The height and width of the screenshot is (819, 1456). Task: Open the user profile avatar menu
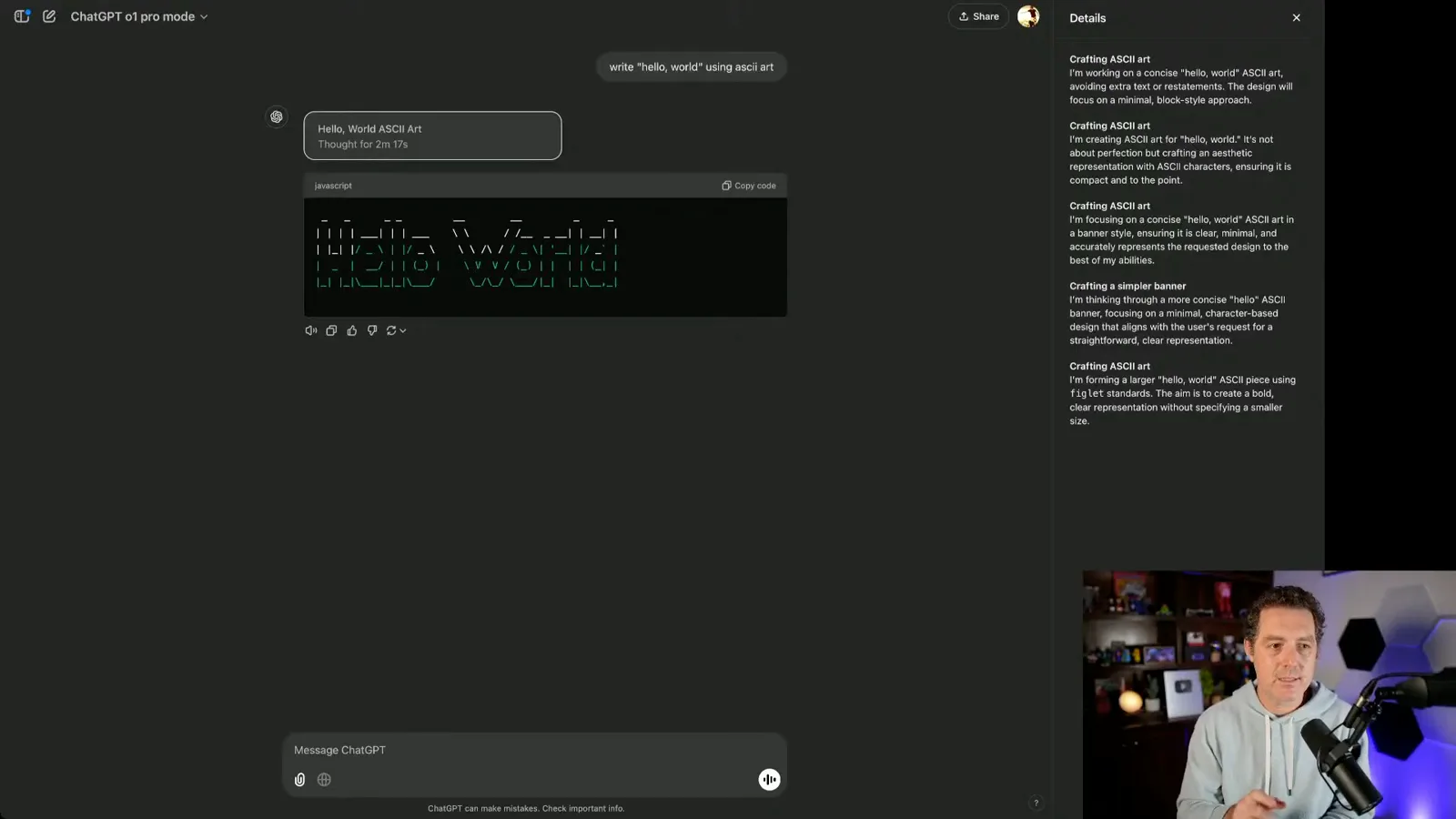tap(1028, 16)
